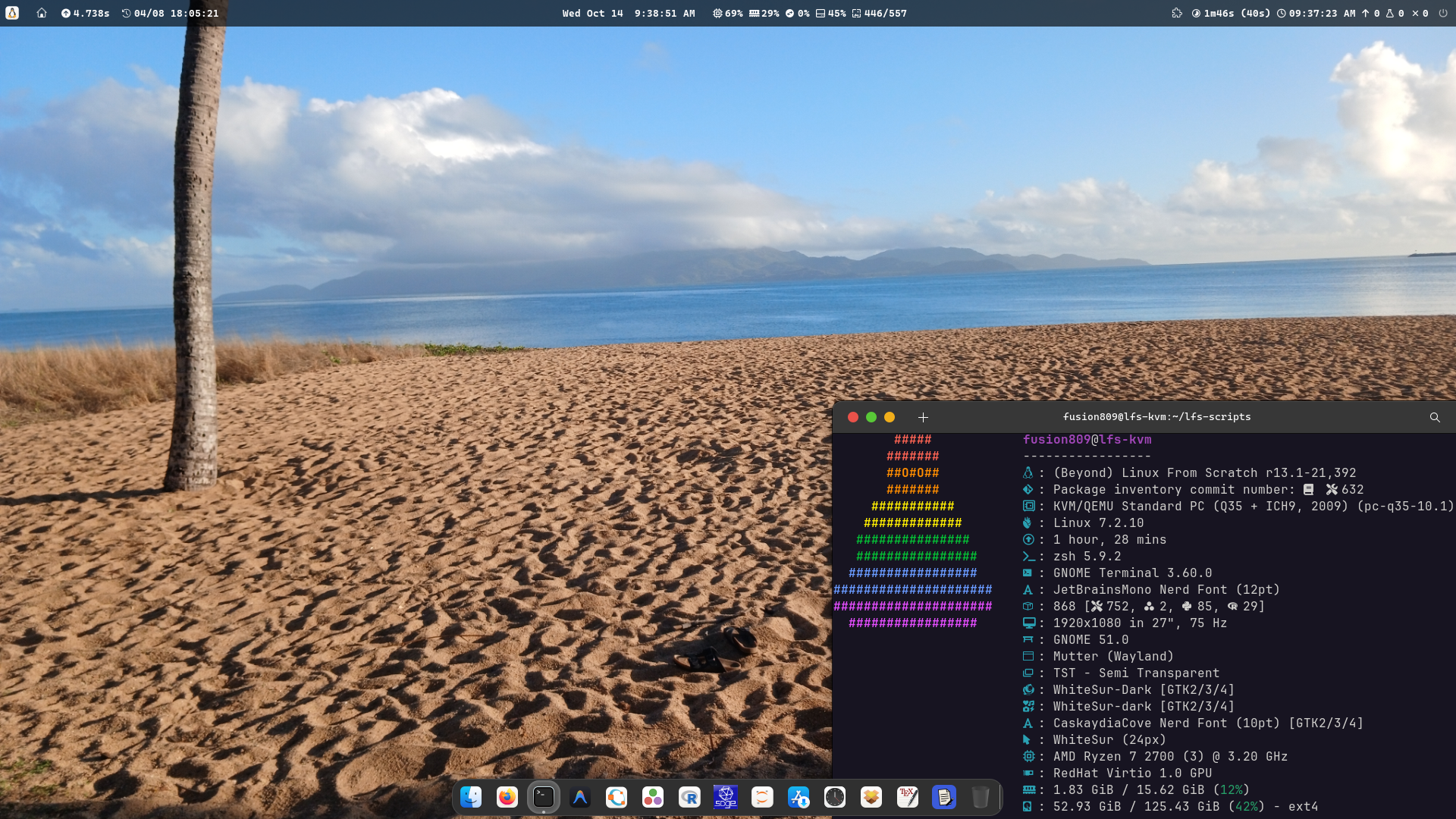Open the Trash in the dock
Screen dimensions: 1456x819
tap(981, 797)
